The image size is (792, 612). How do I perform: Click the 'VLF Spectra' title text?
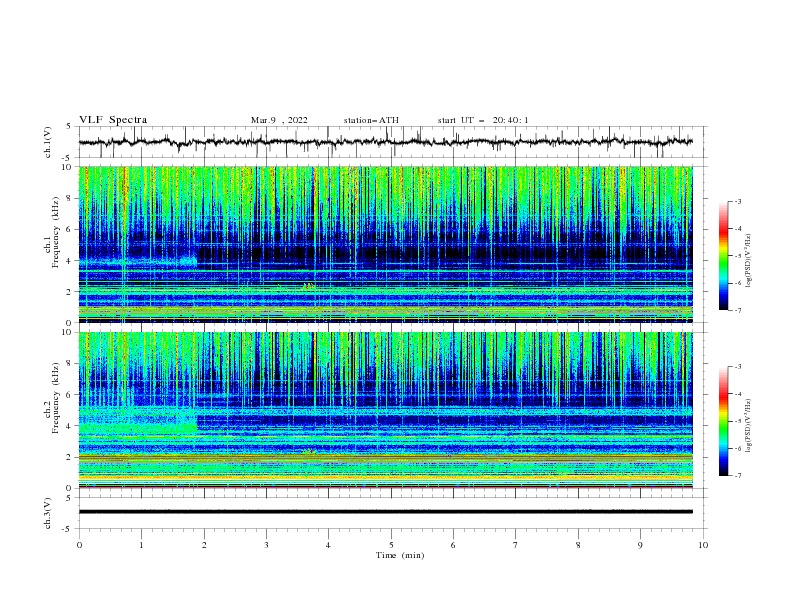click(x=113, y=120)
